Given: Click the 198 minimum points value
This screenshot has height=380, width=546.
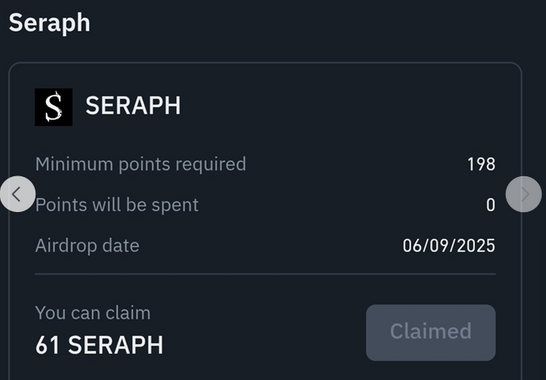Looking at the screenshot, I should coord(481,164).
